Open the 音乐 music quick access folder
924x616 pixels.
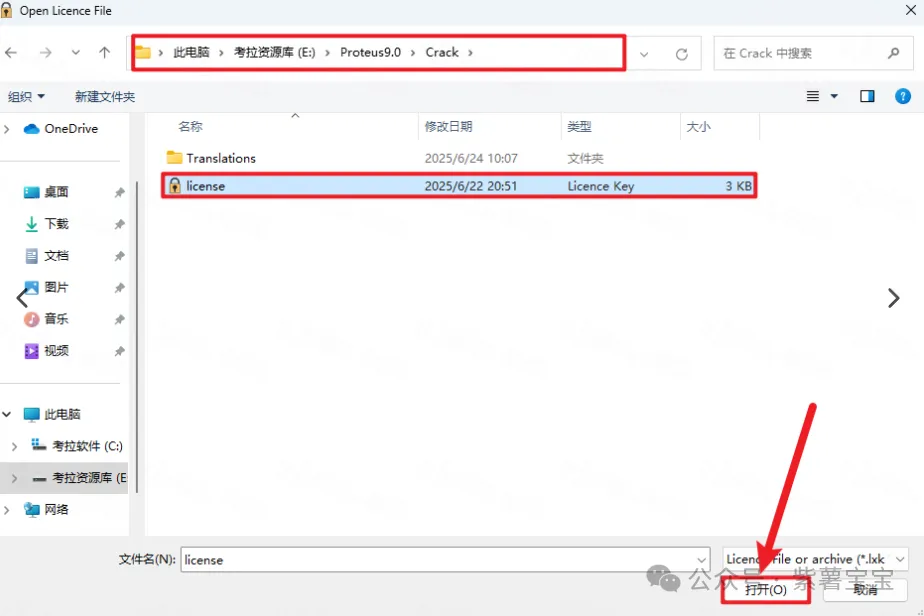[x=56, y=319]
